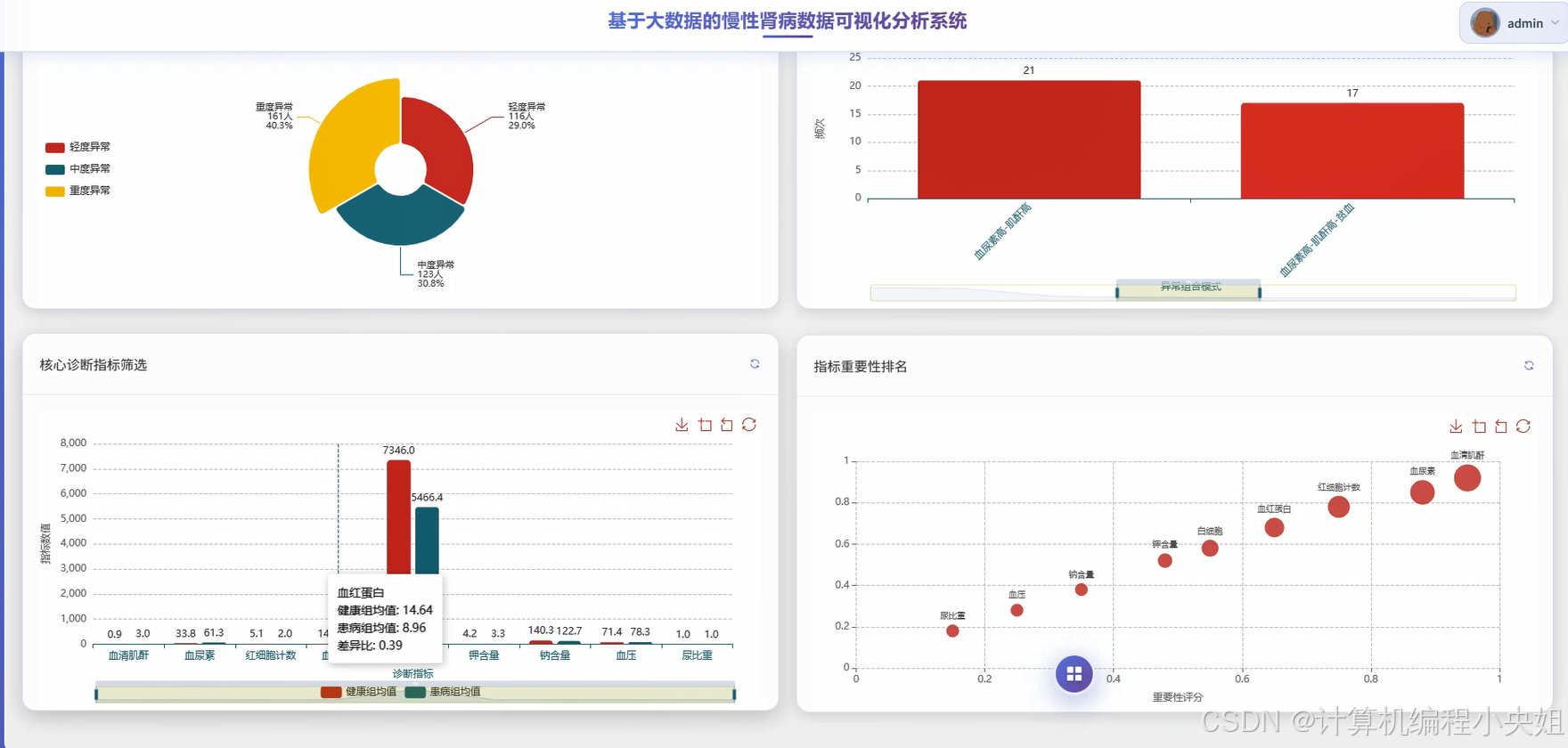Screen dimensions: 1568x748
Task: Open the floating purple grid menu button
Action: coord(1074,674)
